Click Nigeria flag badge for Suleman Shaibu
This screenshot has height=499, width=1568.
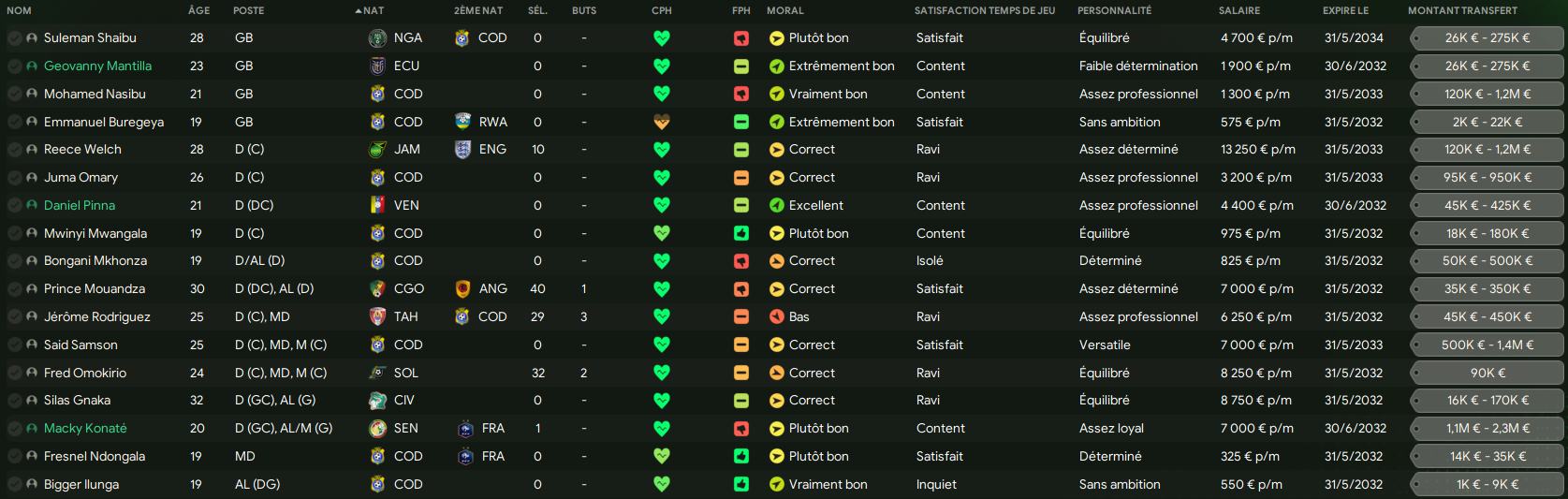pos(377,38)
